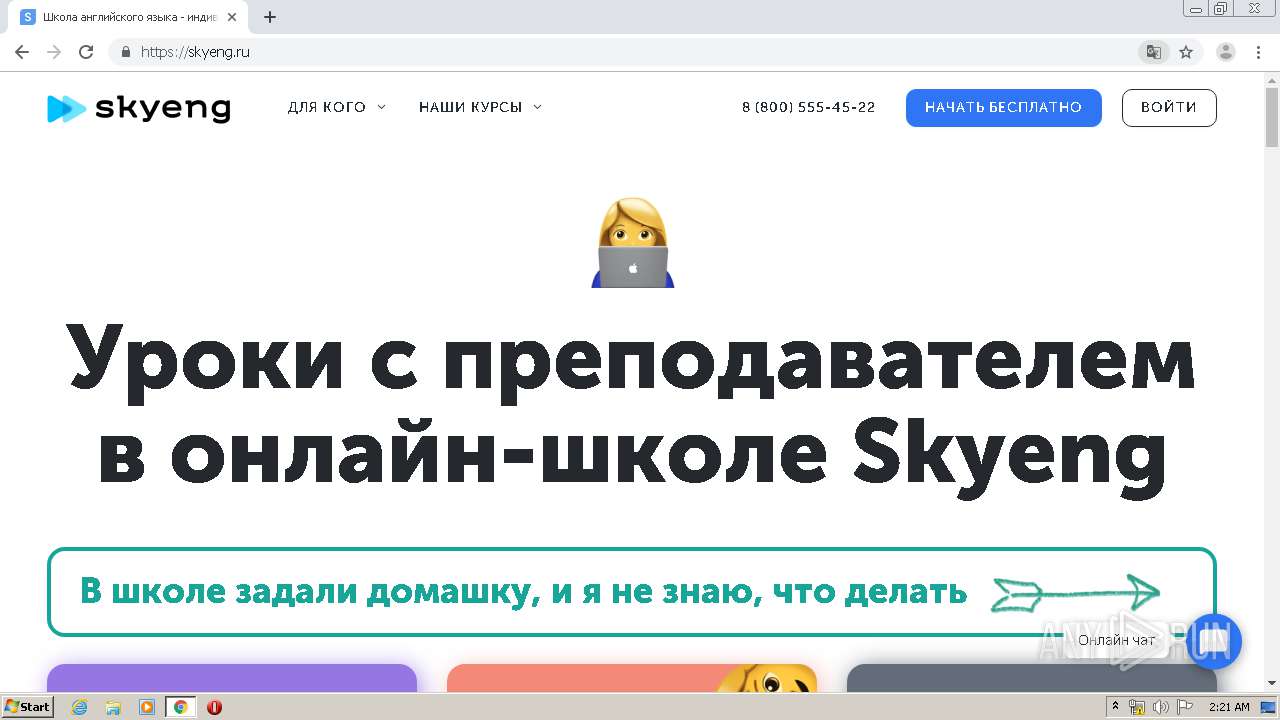Reload the current page
The width and height of the screenshot is (1280, 720).
click(86, 52)
